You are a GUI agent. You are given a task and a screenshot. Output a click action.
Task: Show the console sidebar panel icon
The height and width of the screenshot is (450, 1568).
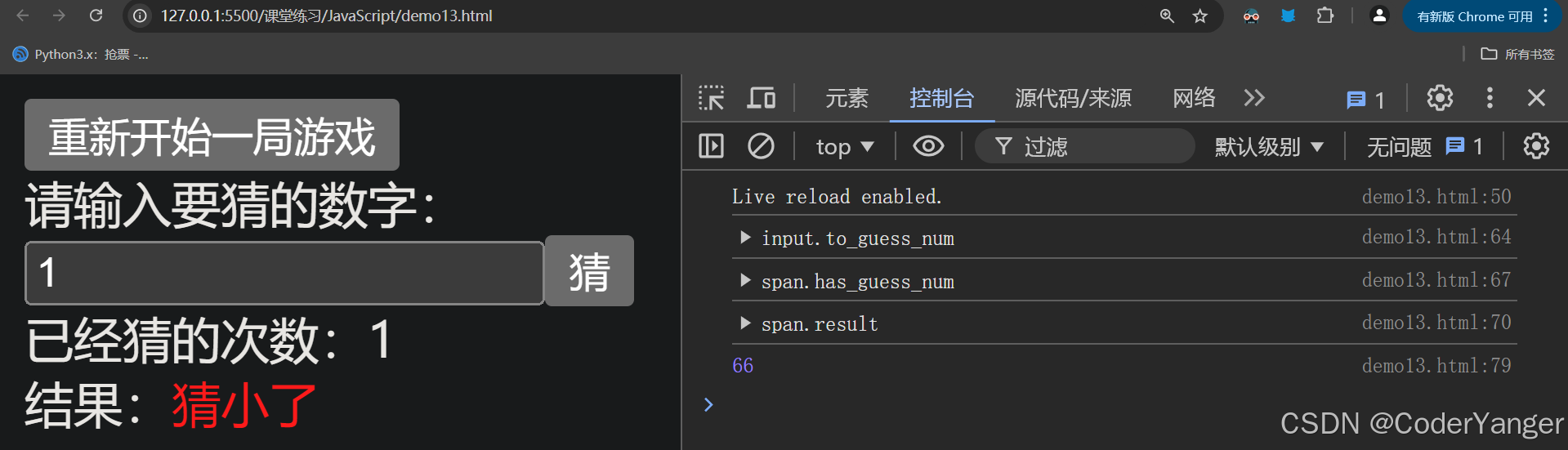point(711,146)
